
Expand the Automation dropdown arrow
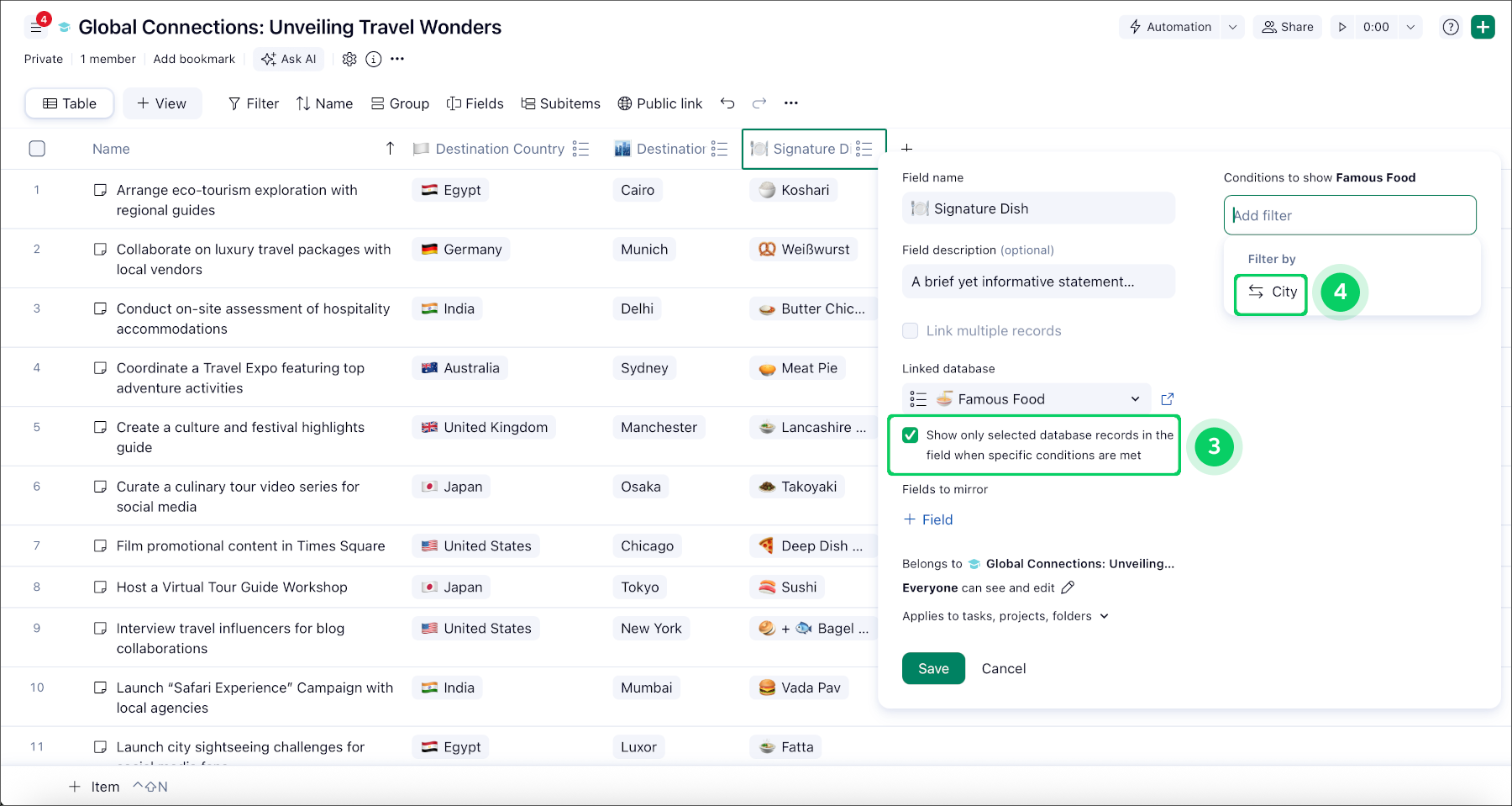coord(1232,27)
